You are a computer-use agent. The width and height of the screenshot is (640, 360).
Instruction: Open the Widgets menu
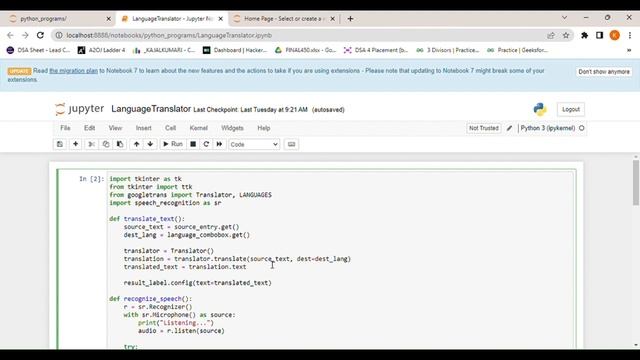click(232, 128)
